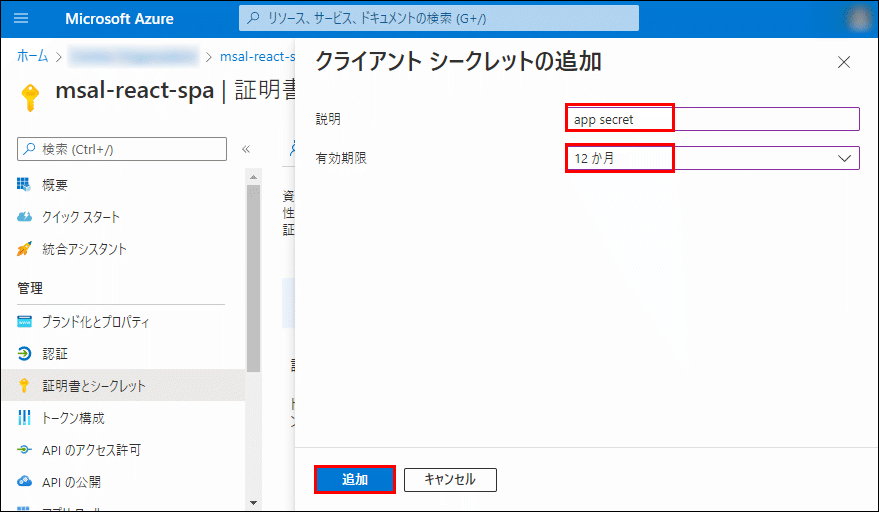879x512 pixels.
Task: Click the 有効期限 field label
Action: [x=341, y=158]
